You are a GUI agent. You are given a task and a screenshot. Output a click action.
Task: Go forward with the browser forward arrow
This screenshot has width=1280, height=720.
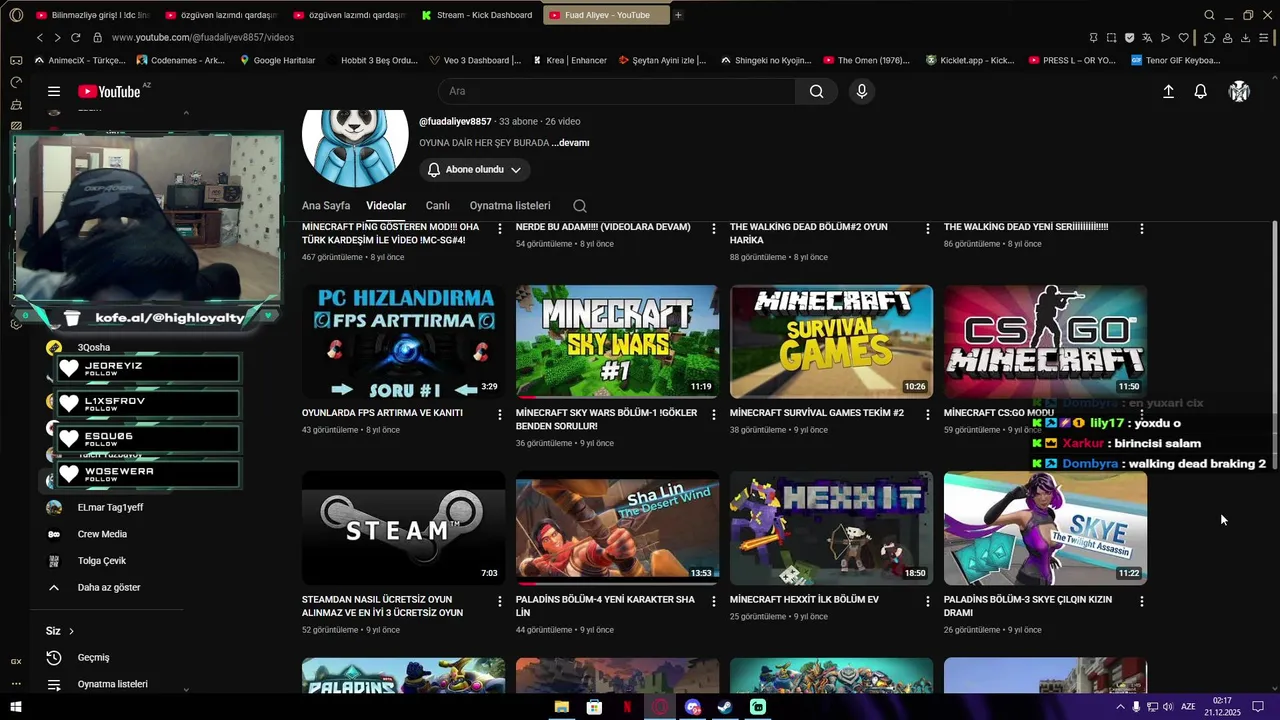pyautogui.click(x=57, y=37)
